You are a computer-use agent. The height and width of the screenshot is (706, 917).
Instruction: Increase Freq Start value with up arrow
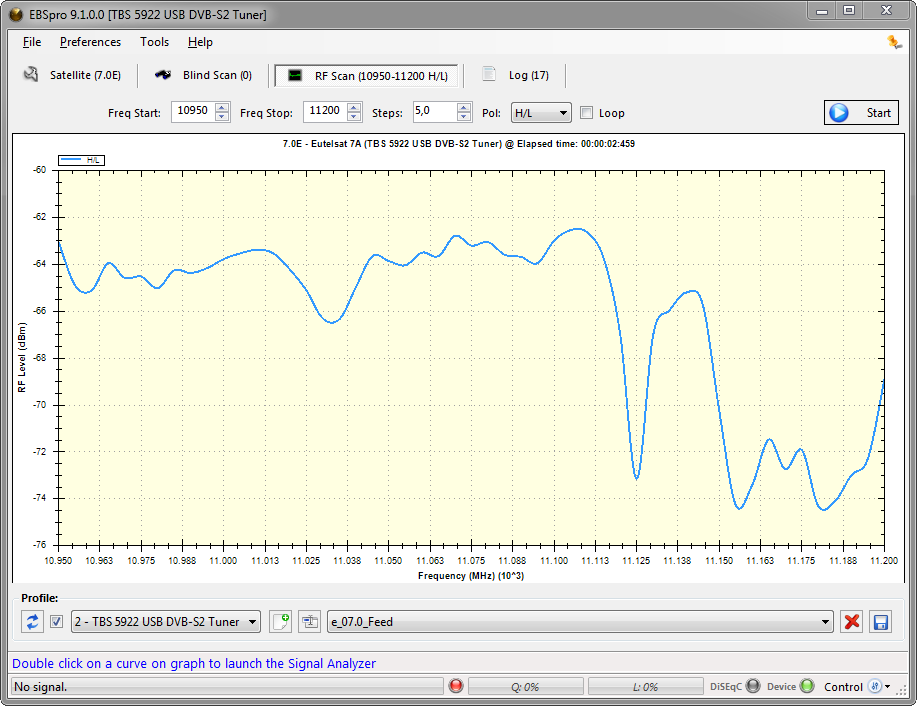[222, 107]
